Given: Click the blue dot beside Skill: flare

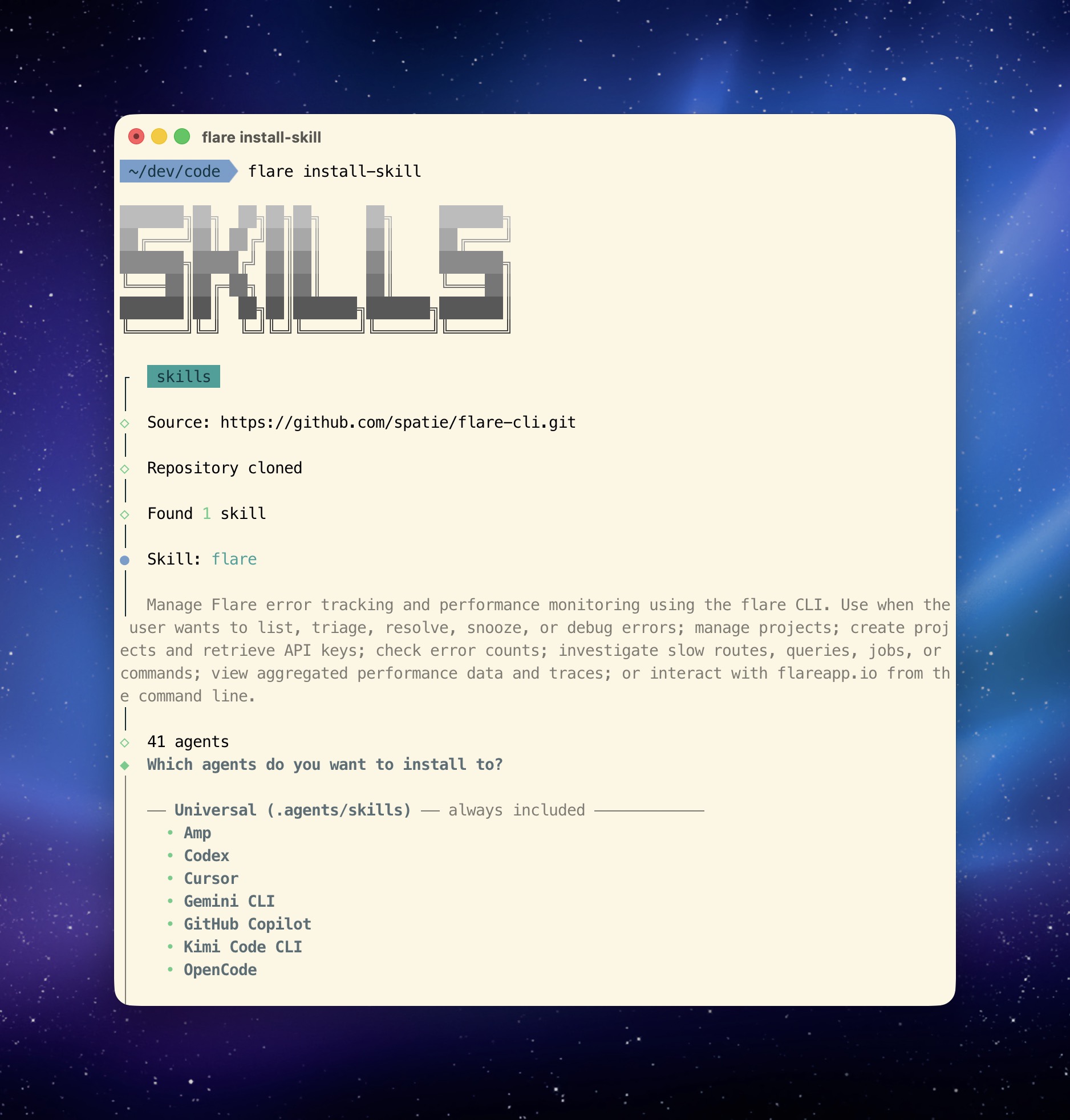Looking at the screenshot, I should (125, 560).
